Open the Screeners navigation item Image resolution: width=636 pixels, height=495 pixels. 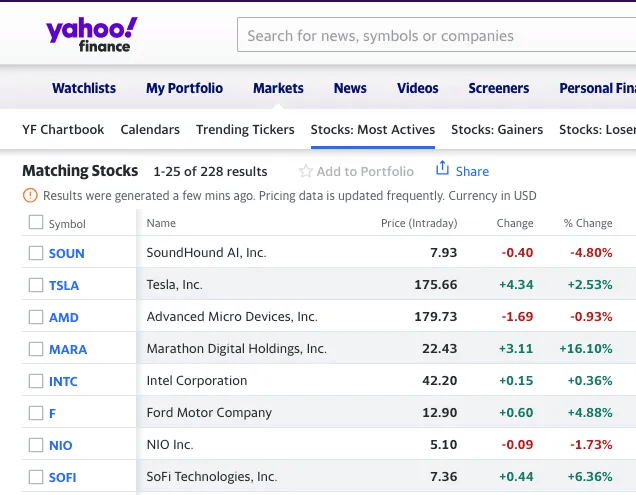[498, 88]
